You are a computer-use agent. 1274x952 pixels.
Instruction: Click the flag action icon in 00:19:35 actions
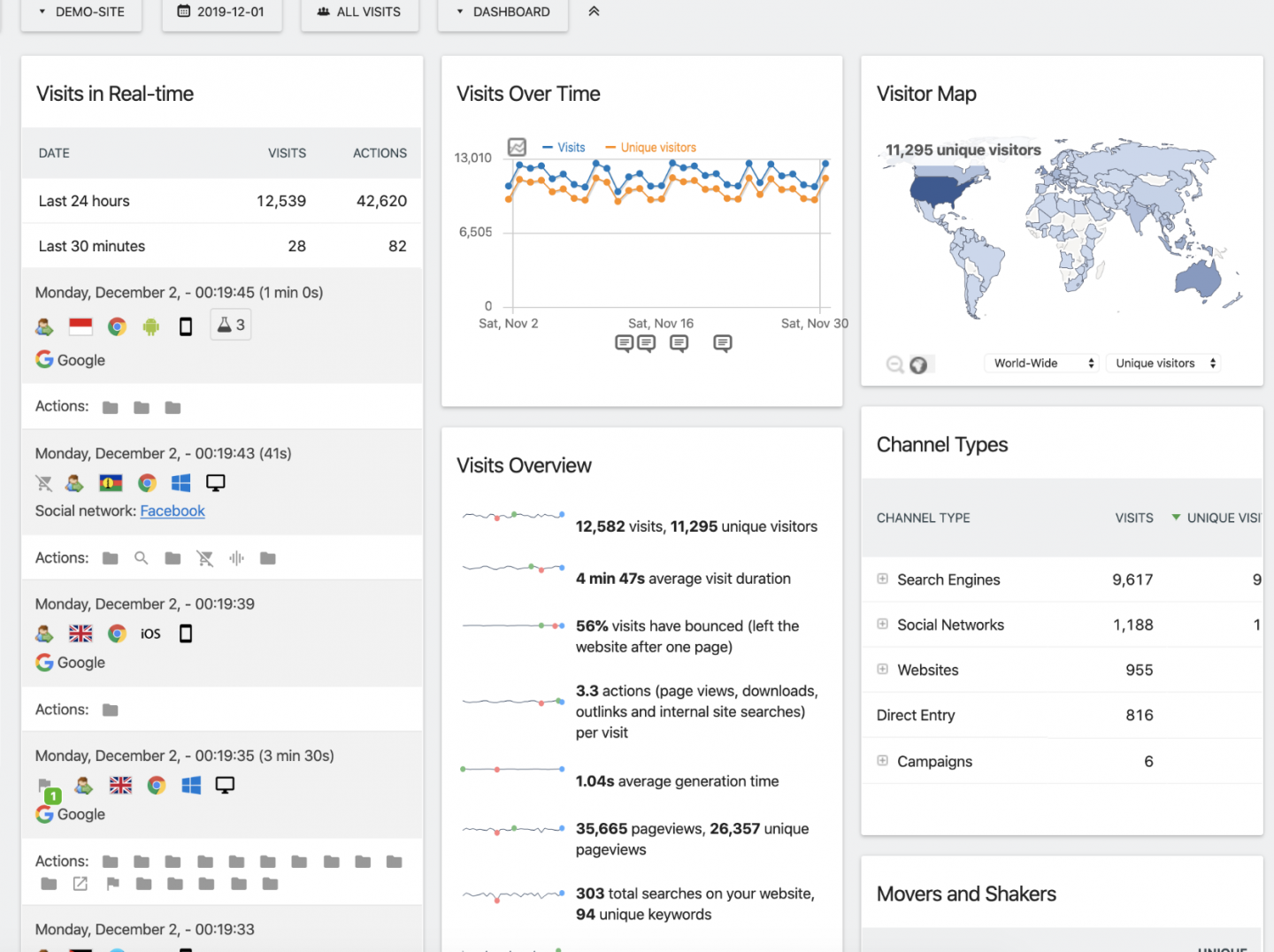(x=112, y=884)
